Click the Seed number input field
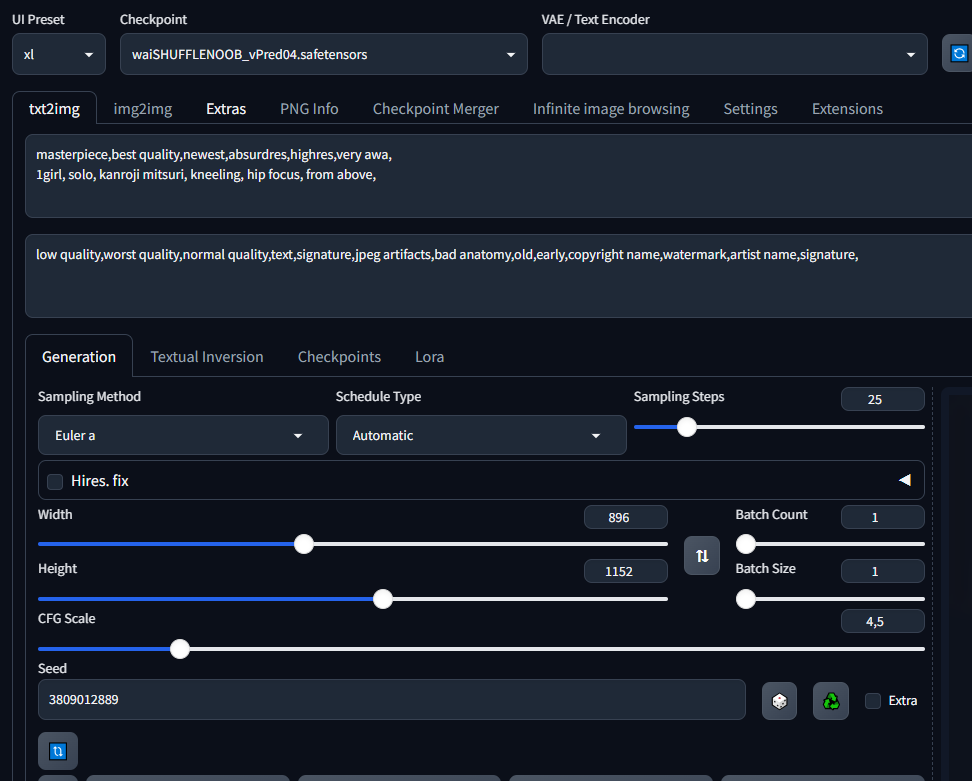 [391, 700]
